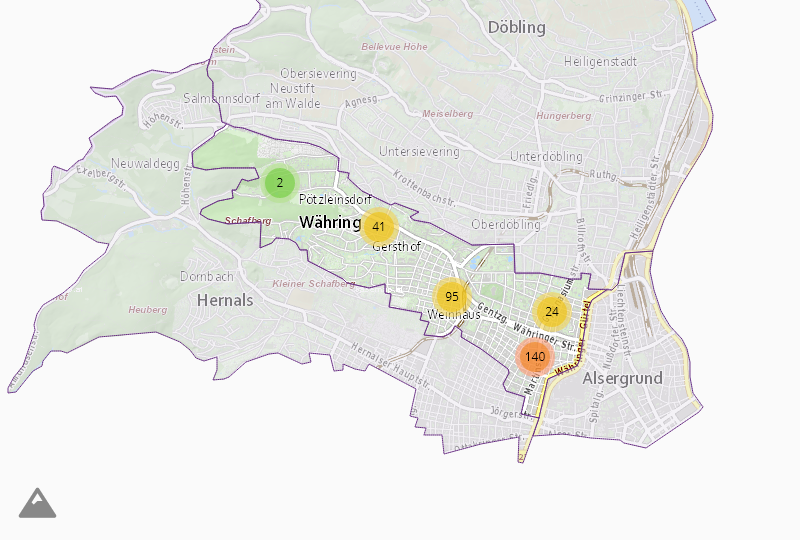The width and height of the screenshot is (800, 540).
Task: Toggle the mountain terrain basemap icon
Action: pos(38,503)
